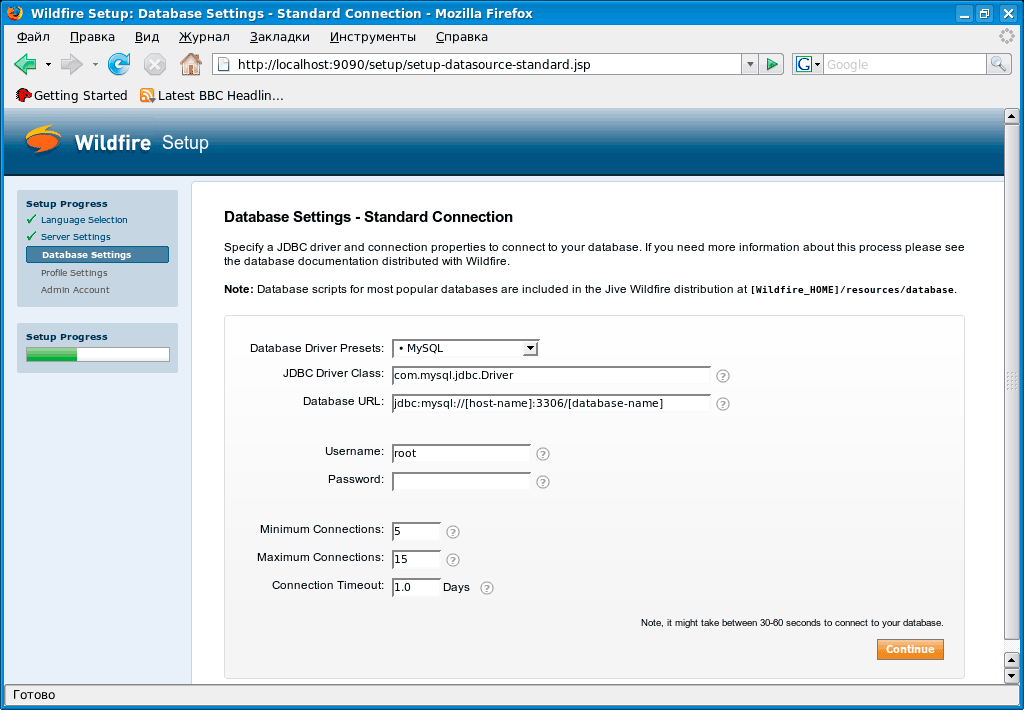1024x710 pixels.
Task: Click the orange Continue button
Action: [910, 649]
